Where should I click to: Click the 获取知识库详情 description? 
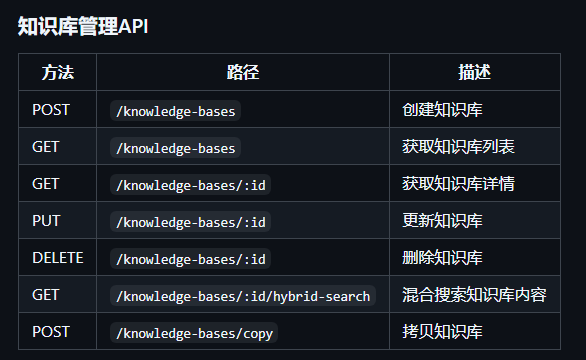pos(458,184)
